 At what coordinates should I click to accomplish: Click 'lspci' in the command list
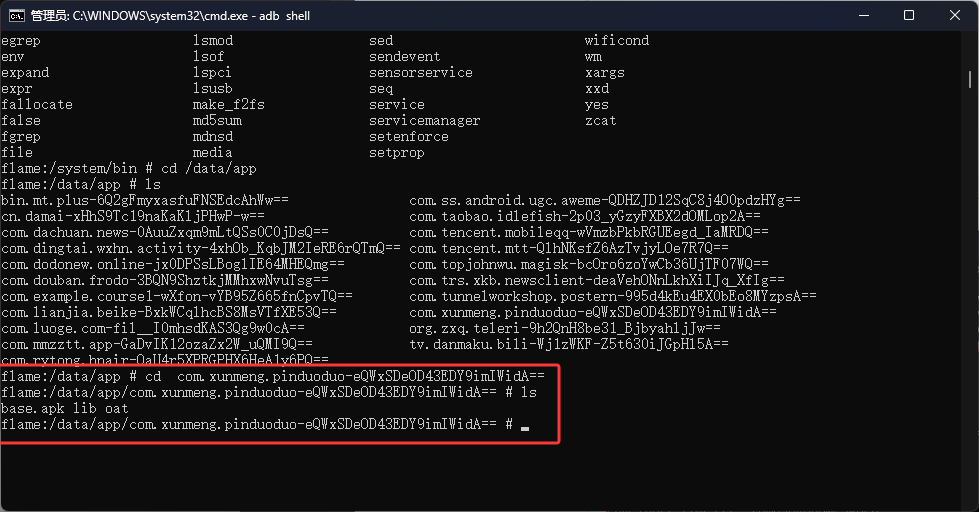click(212, 73)
